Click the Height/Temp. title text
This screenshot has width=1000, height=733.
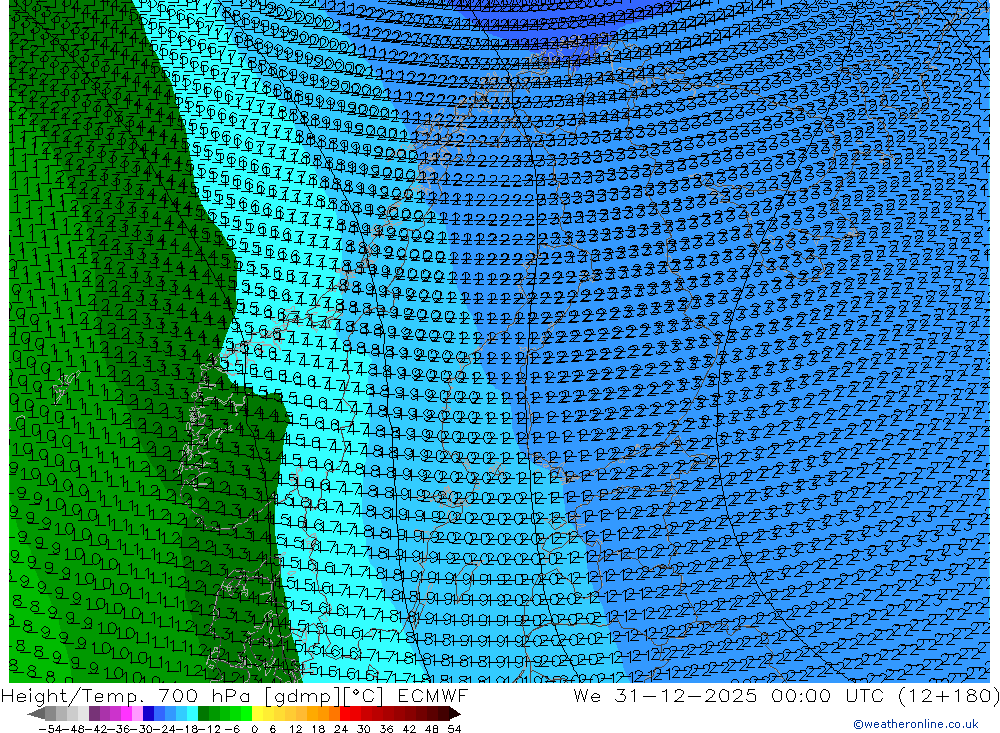[76, 696]
